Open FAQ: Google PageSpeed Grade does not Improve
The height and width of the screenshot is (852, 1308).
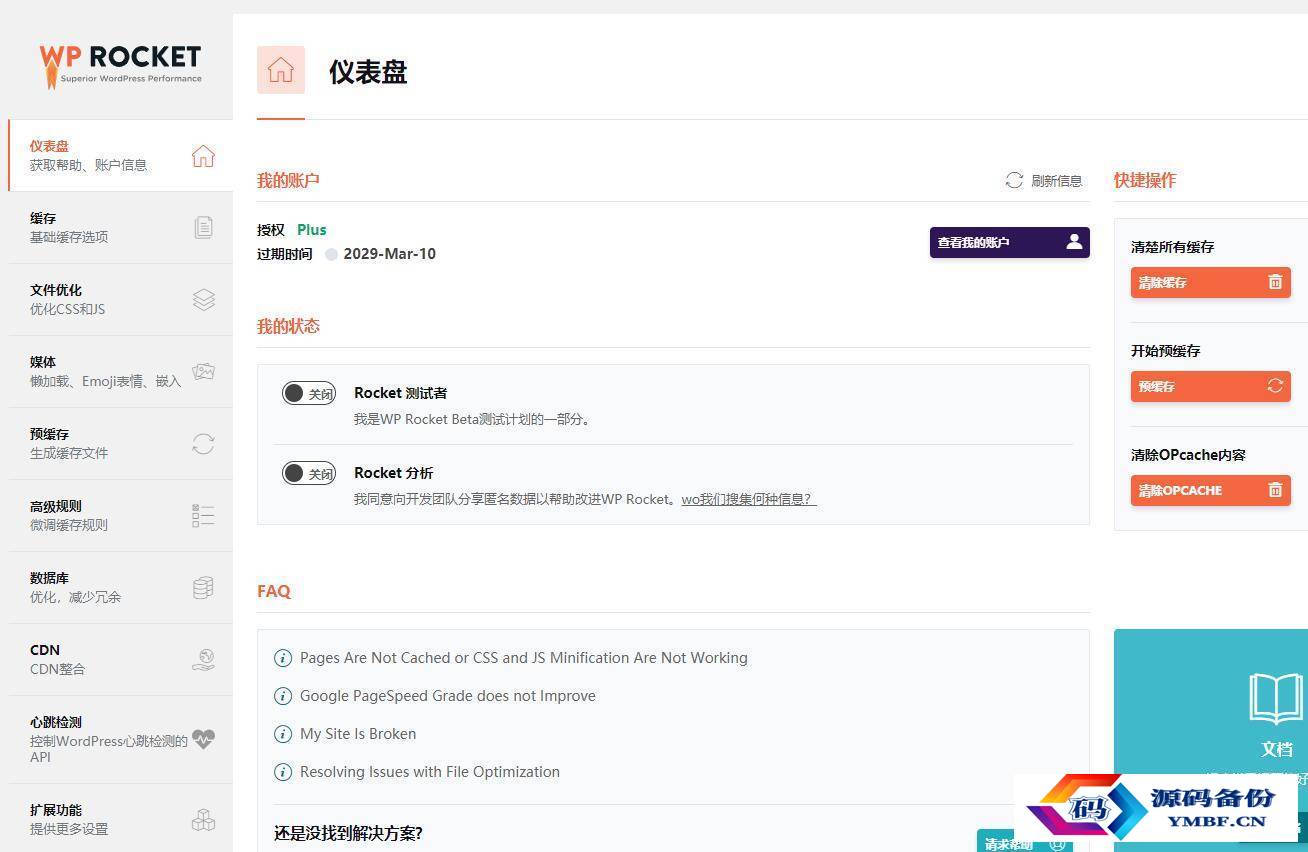click(x=448, y=696)
